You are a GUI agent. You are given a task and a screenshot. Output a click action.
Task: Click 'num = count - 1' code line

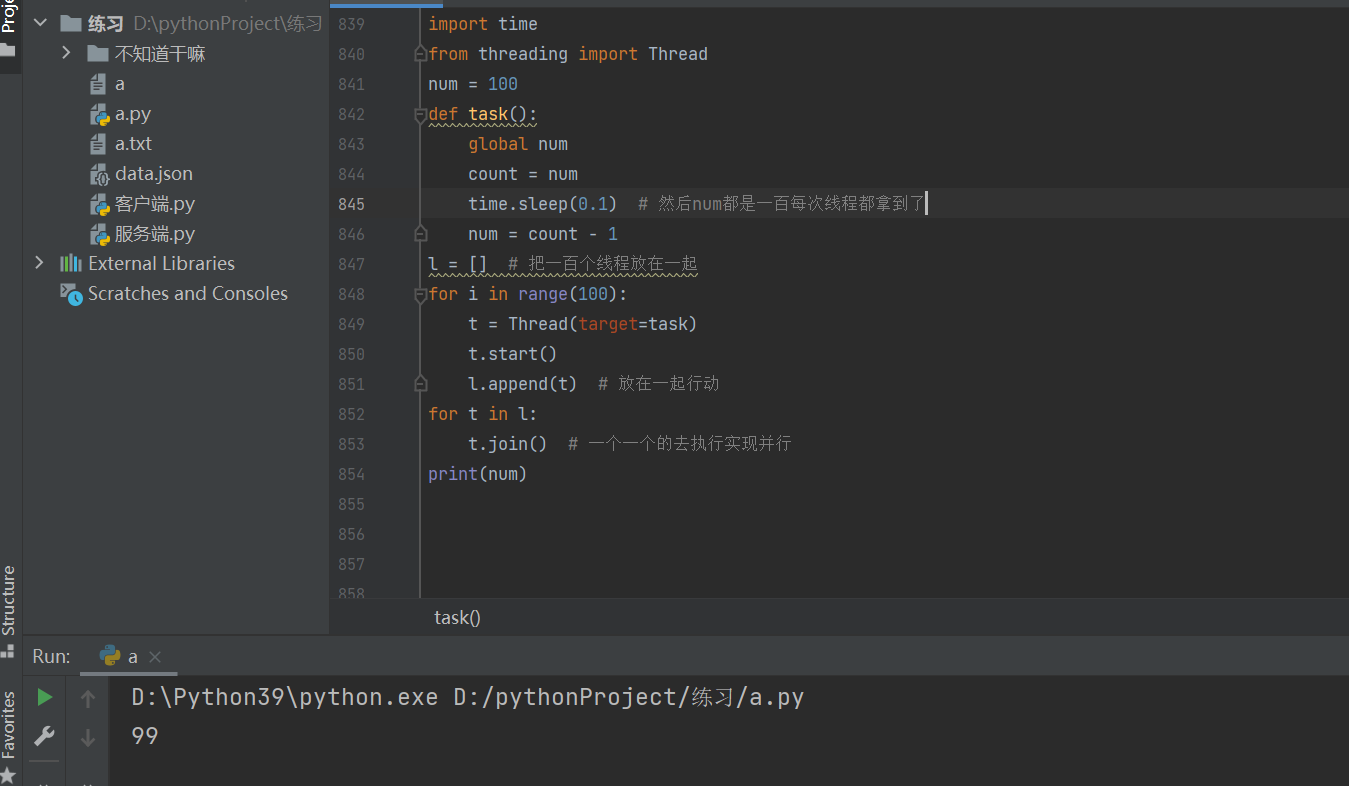tap(543, 234)
